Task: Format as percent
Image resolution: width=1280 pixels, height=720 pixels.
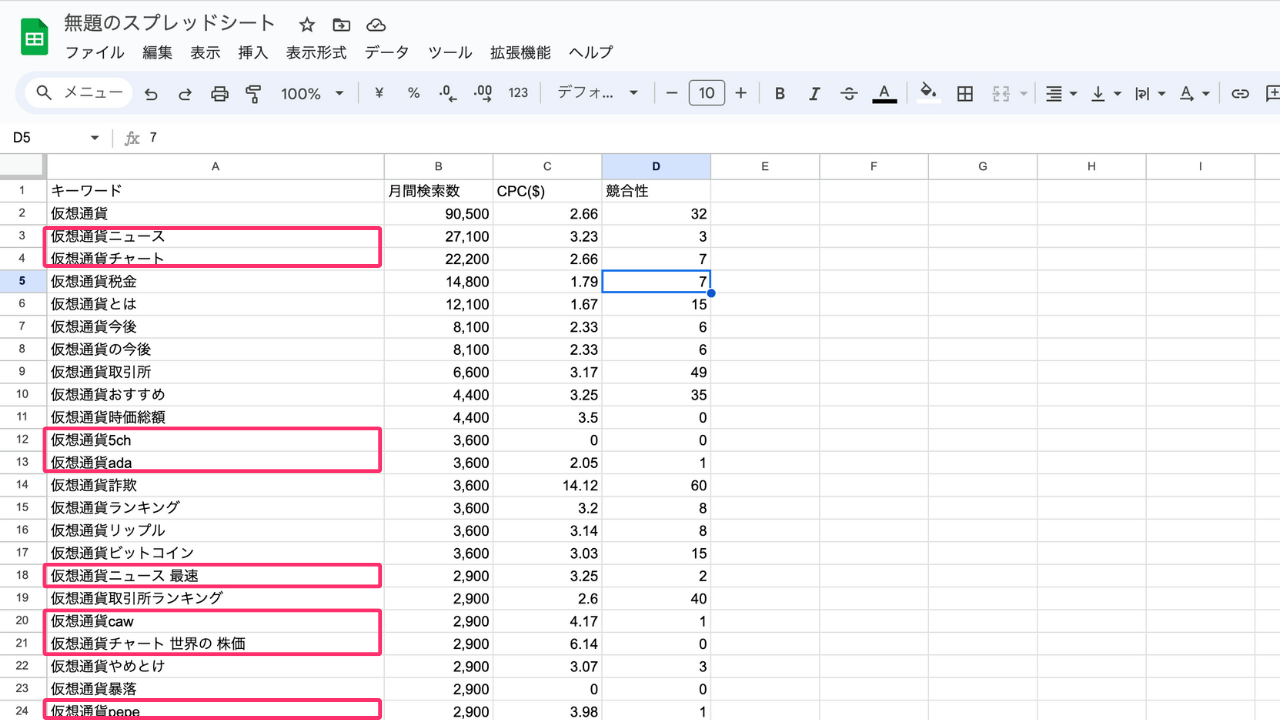Action: [413, 93]
